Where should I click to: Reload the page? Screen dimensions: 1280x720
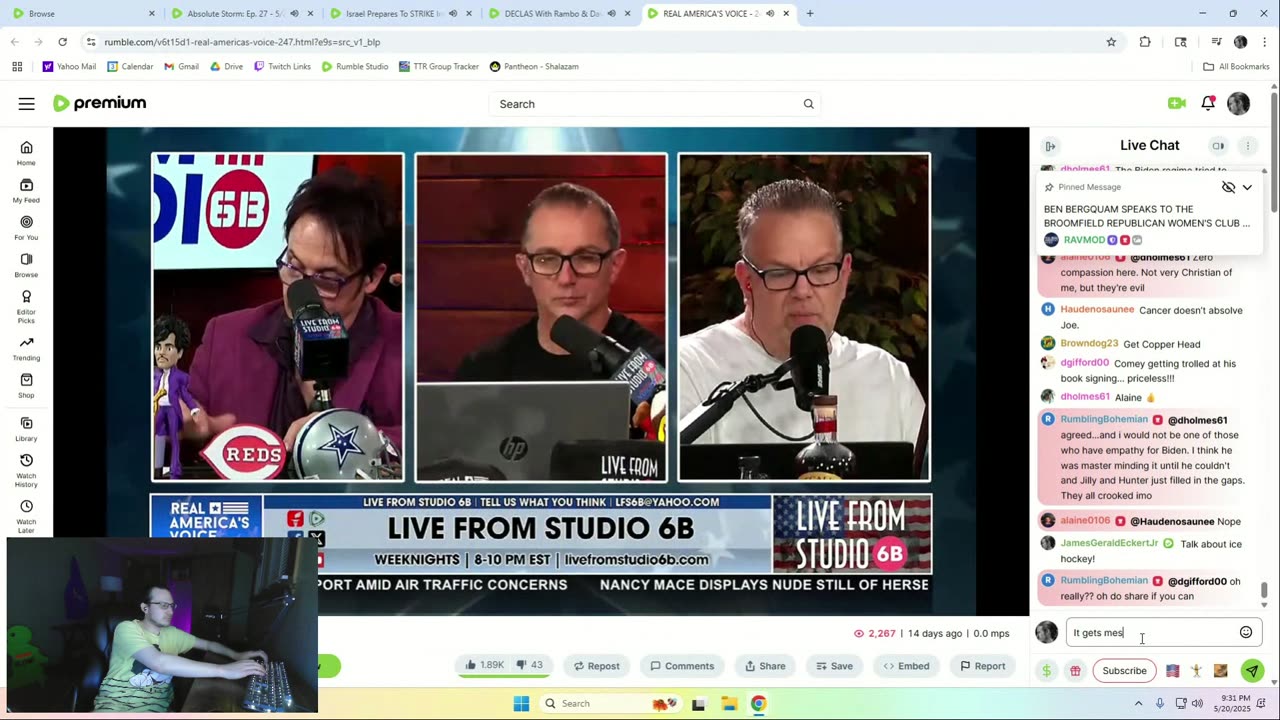pos(62,42)
